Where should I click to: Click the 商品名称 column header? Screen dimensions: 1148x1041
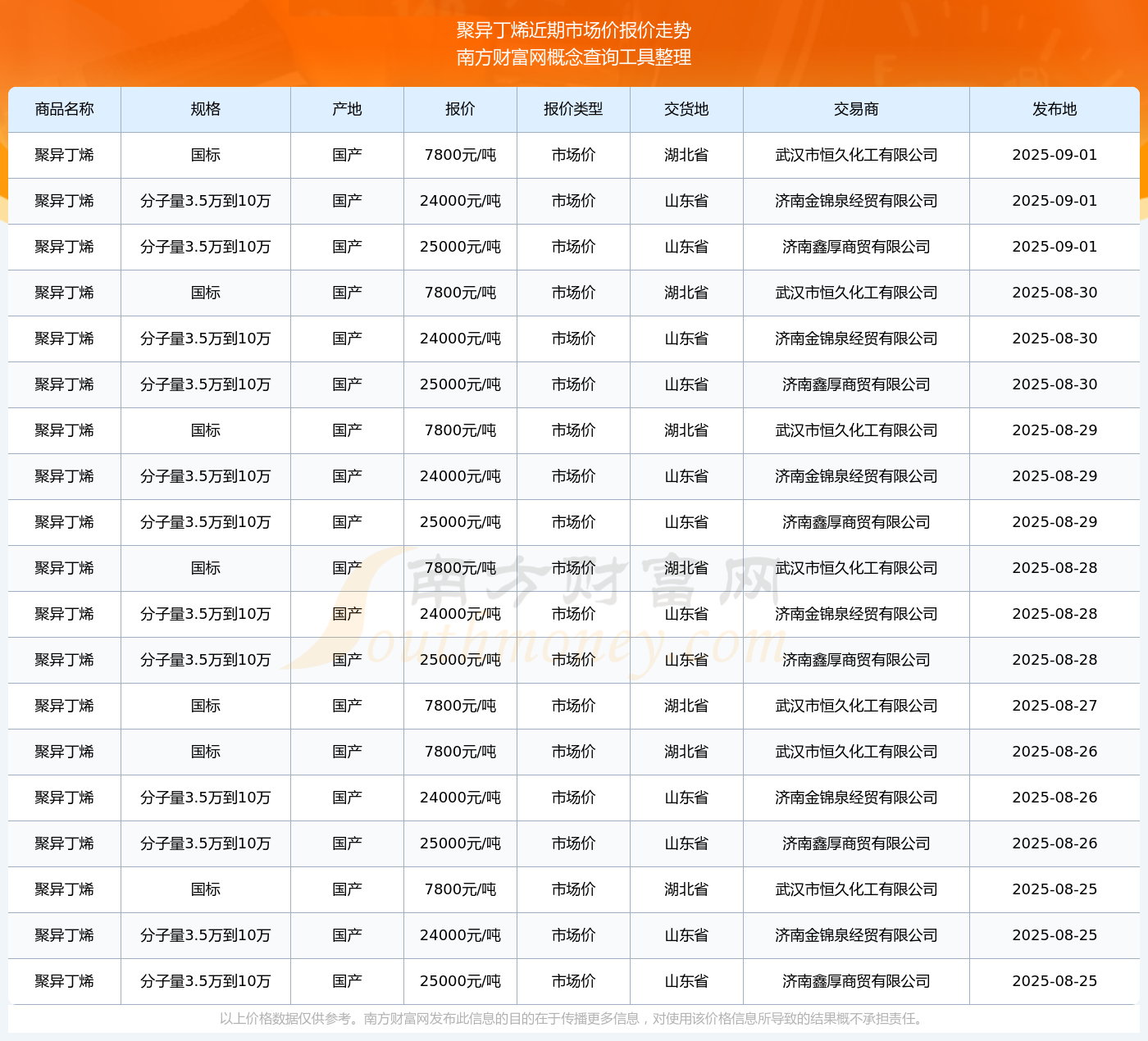coord(65,109)
